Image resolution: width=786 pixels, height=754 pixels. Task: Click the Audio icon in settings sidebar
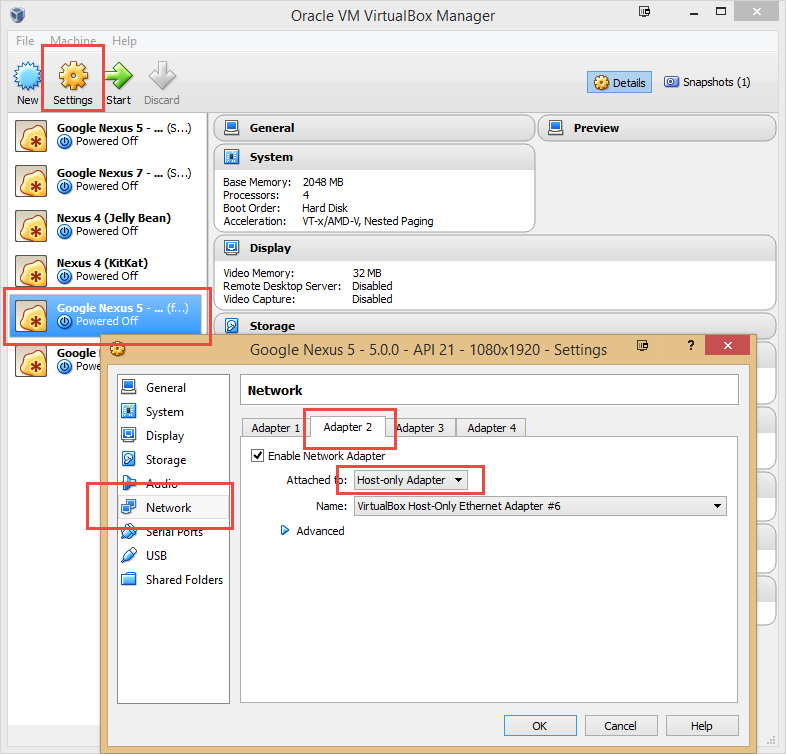pyautogui.click(x=129, y=482)
